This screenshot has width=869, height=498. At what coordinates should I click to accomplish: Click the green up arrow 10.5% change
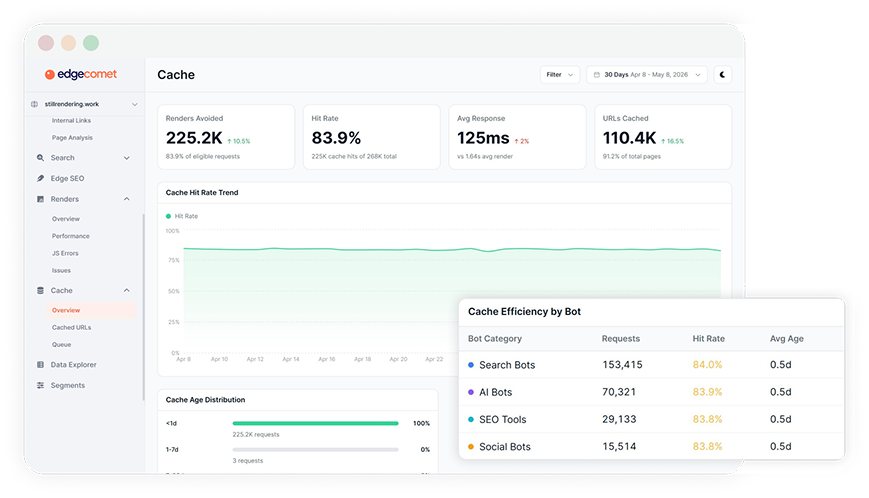pos(239,141)
